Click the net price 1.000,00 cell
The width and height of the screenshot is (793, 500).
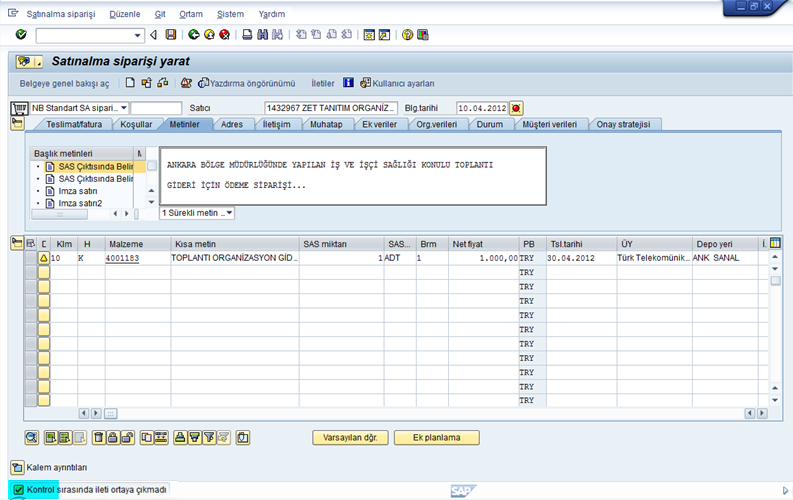483,258
